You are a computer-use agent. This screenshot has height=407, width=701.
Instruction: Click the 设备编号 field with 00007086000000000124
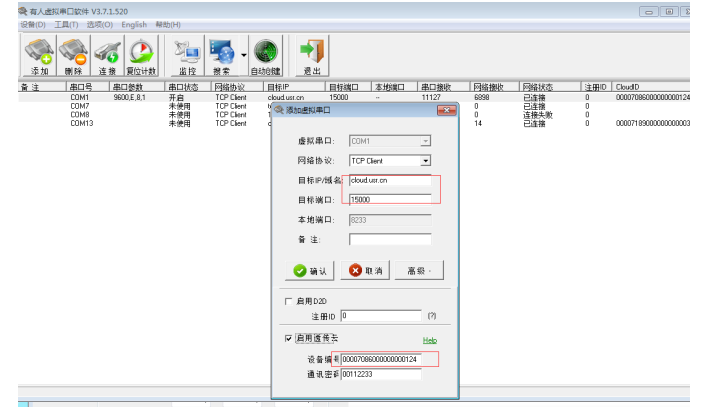pyautogui.click(x=381, y=359)
